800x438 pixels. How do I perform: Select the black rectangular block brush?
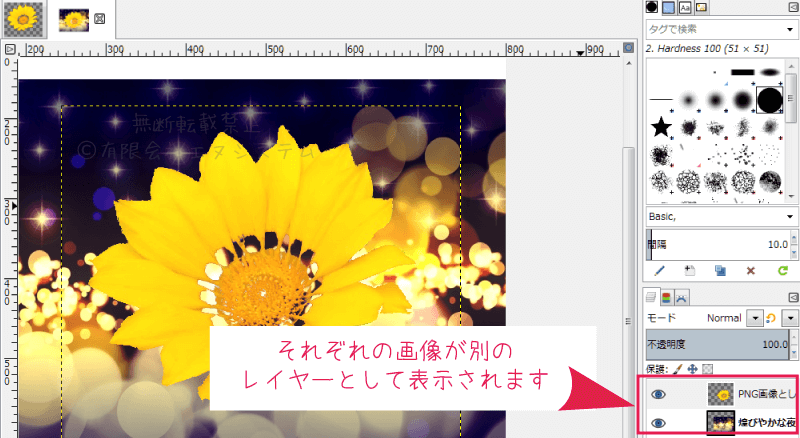742,72
